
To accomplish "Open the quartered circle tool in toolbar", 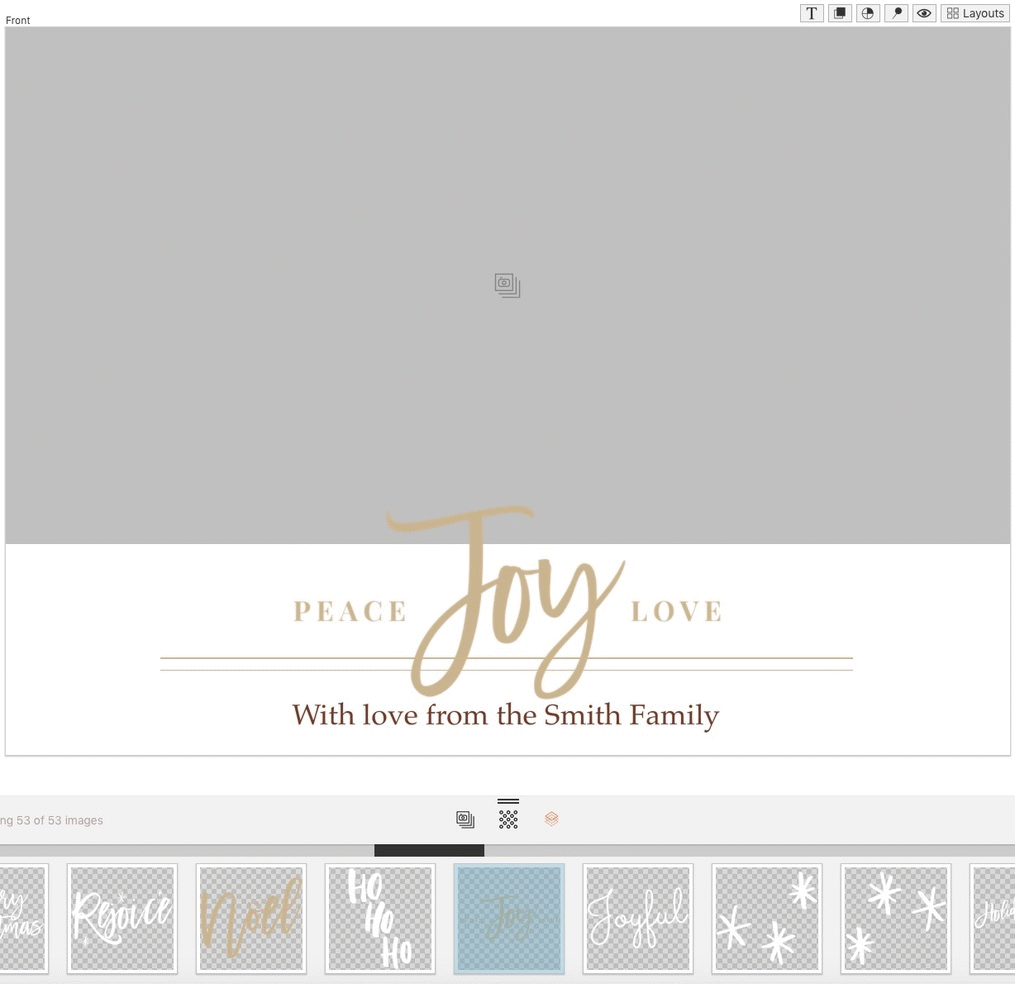I will click(867, 13).
